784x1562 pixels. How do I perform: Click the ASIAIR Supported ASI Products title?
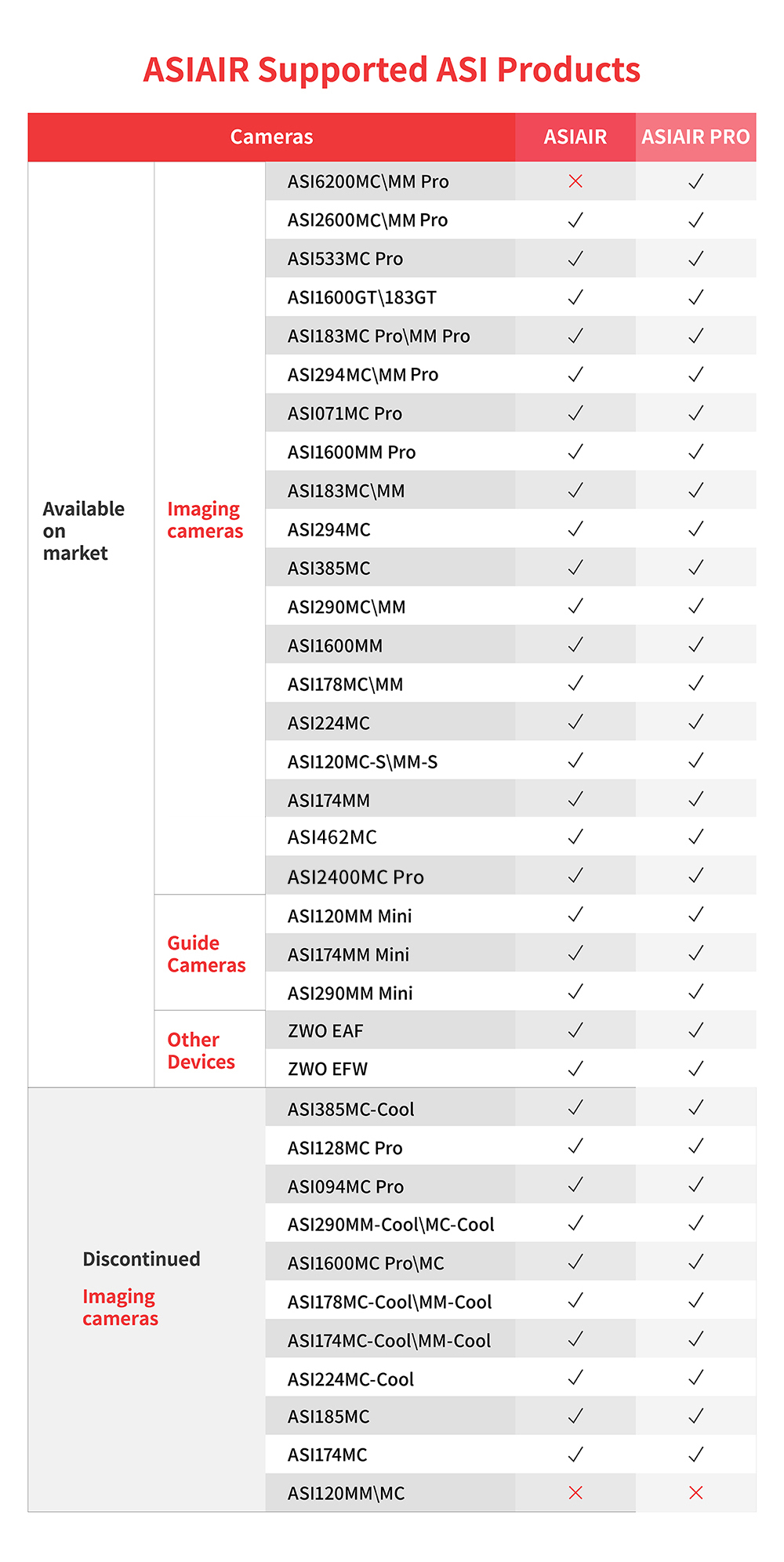(x=391, y=70)
